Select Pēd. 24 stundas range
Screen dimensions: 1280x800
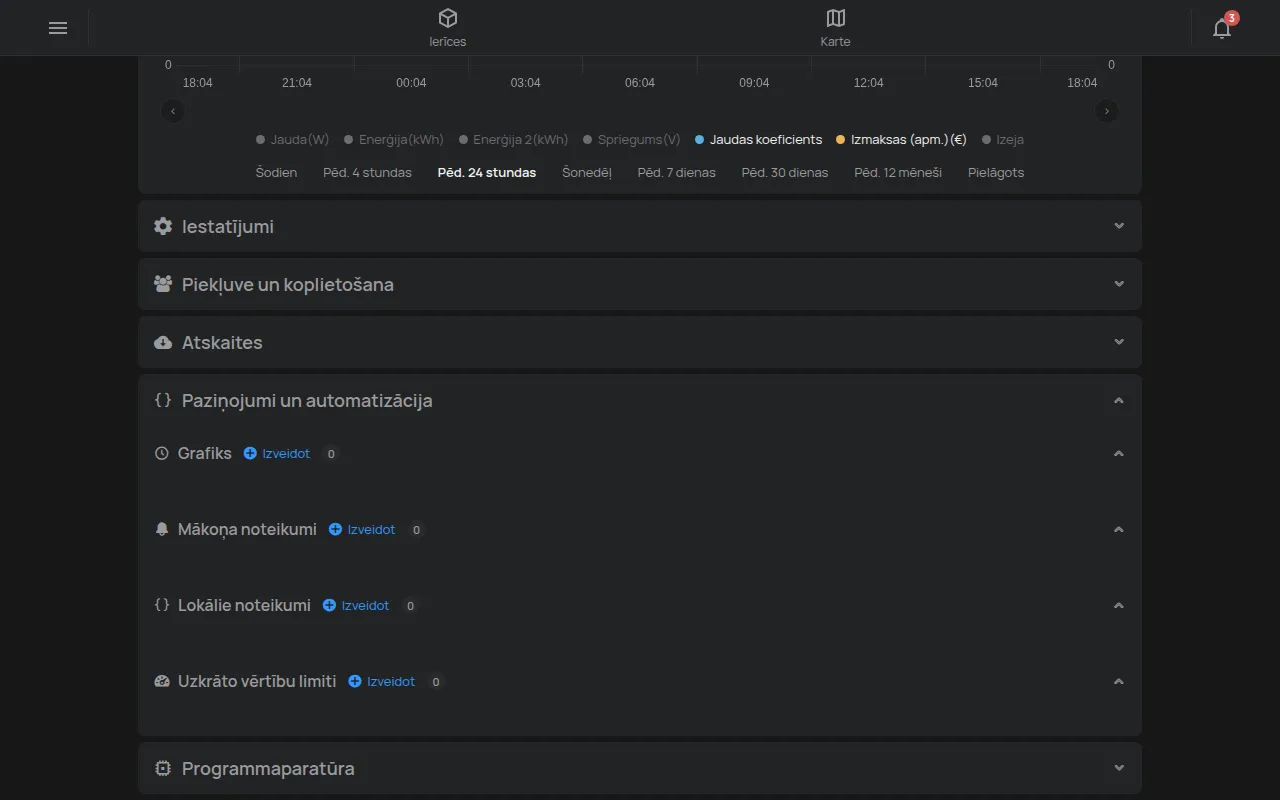487,172
